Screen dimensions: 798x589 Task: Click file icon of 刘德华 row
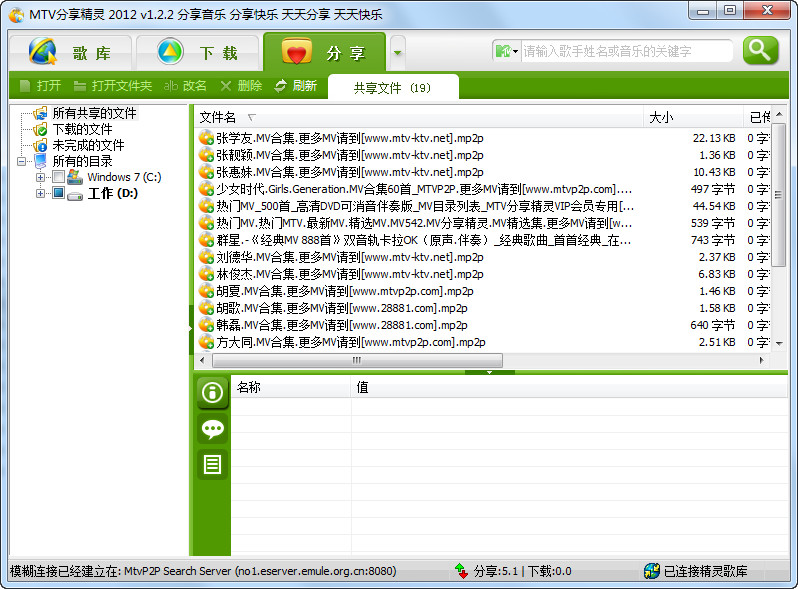tap(206, 257)
